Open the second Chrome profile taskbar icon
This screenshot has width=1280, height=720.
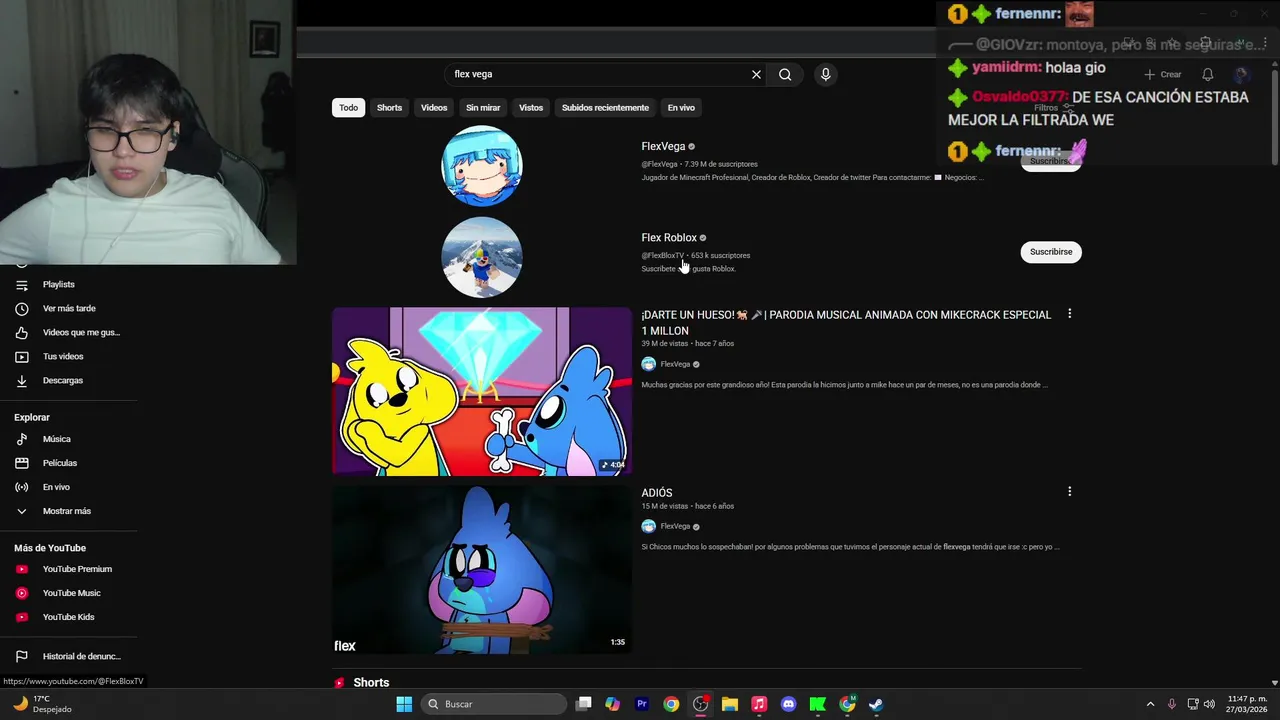(847, 704)
